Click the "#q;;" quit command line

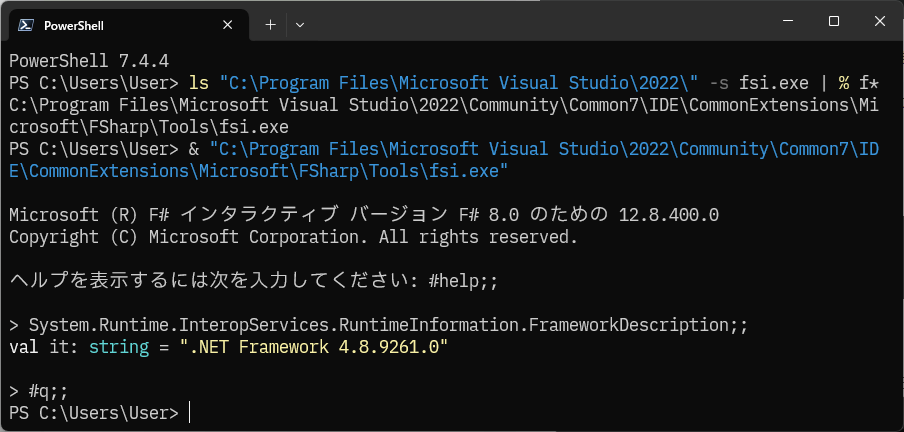[39, 392]
